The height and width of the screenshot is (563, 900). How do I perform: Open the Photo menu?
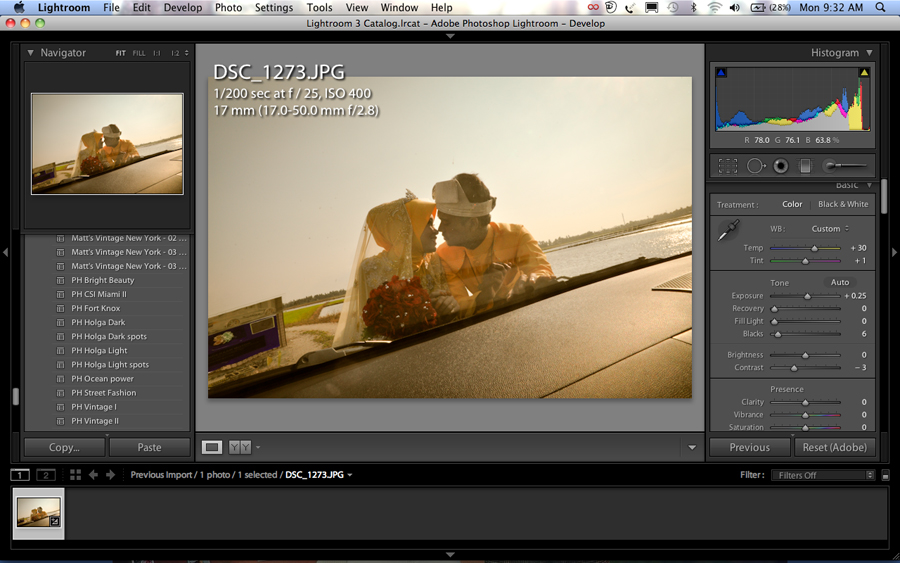click(228, 7)
